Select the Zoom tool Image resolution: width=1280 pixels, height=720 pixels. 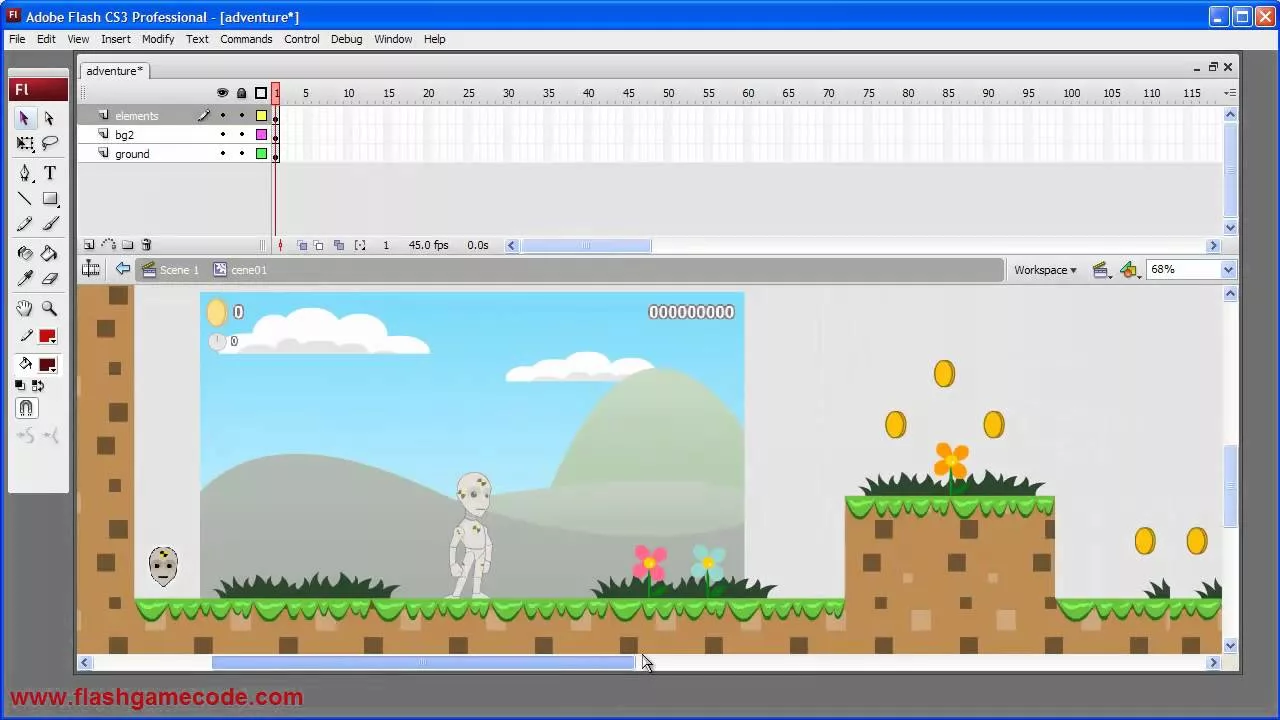point(49,308)
